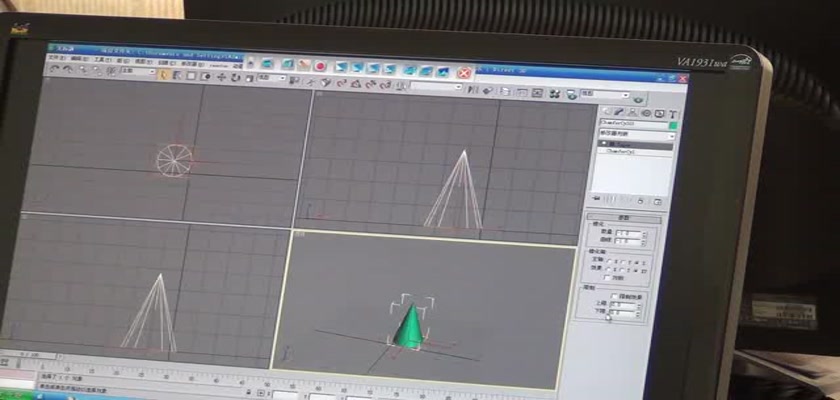Open the render type dropdown beside Render Scene
Screen dimensions: 840x400
tap(606, 94)
